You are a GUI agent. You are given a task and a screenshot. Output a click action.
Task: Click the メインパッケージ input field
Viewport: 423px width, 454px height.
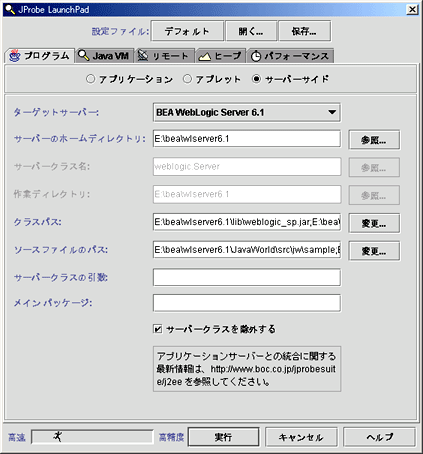247,303
